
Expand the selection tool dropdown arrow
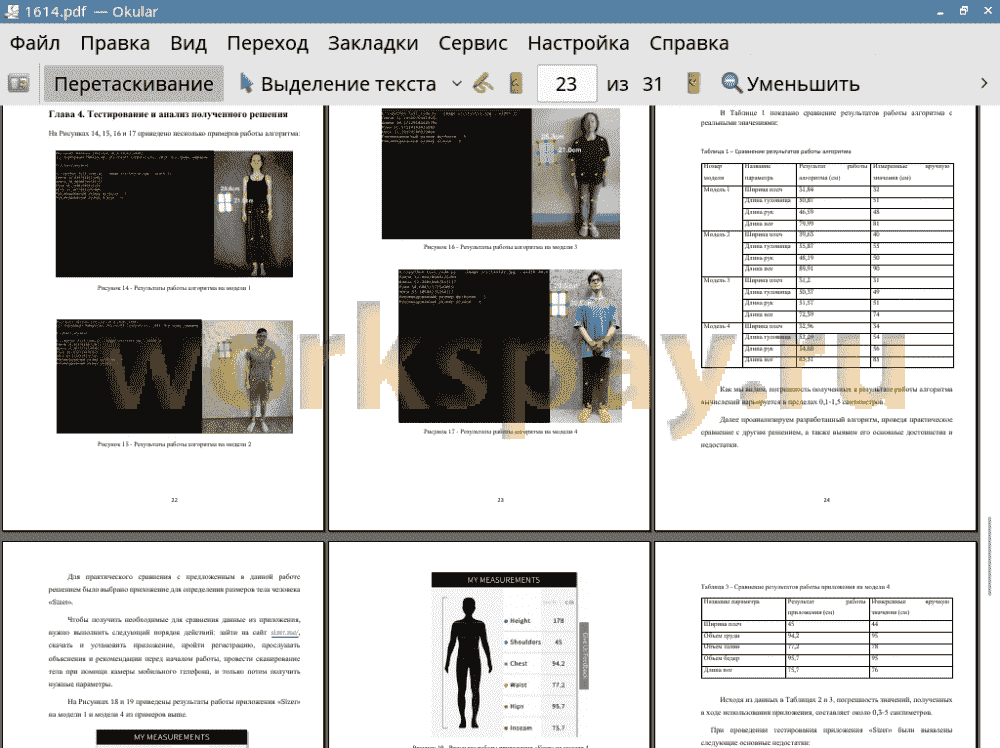pyautogui.click(x=457, y=84)
